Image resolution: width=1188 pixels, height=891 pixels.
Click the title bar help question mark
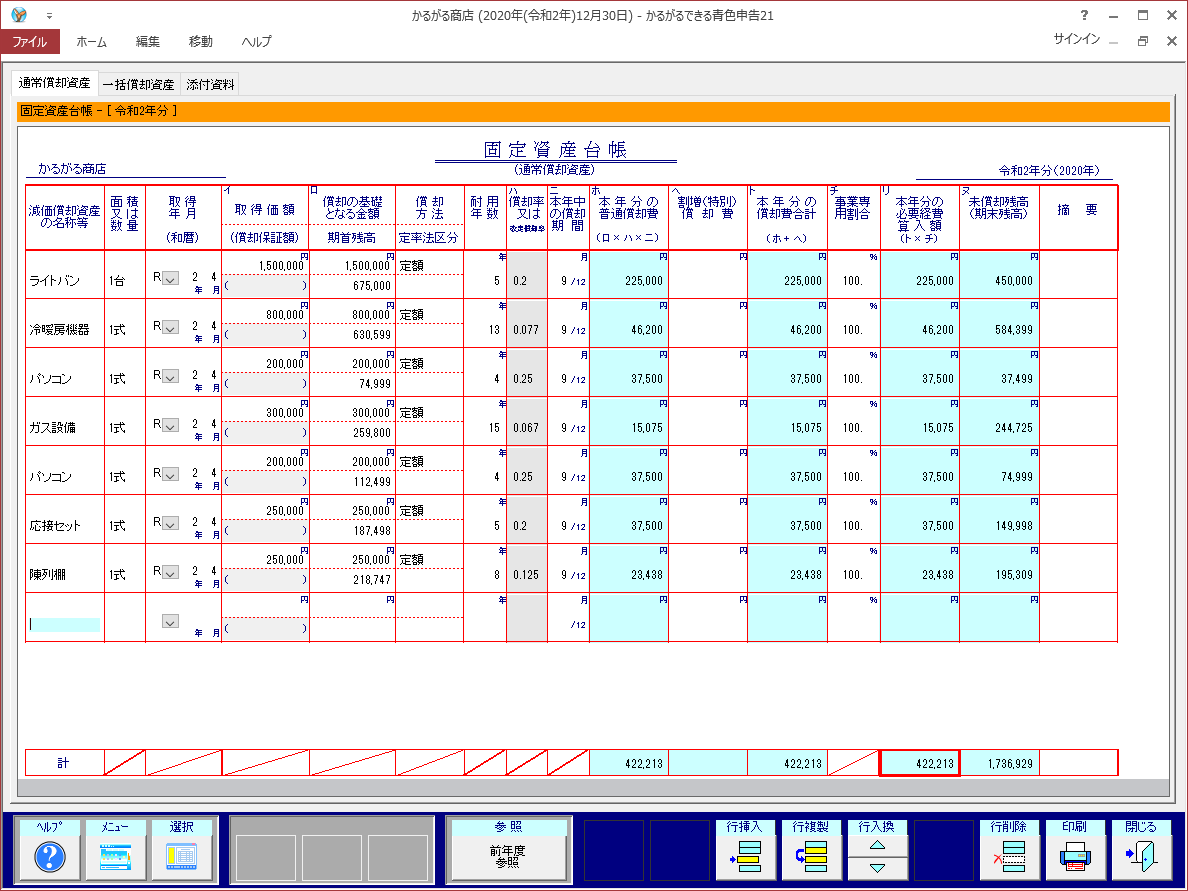[1084, 15]
